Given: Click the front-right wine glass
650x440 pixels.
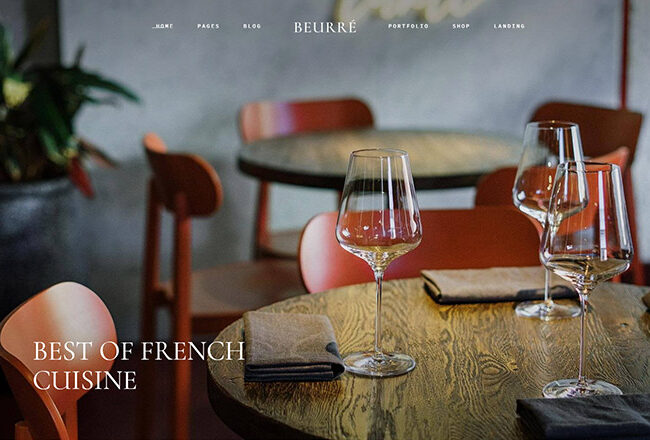Looking at the screenshot, I should coord(585,278).
